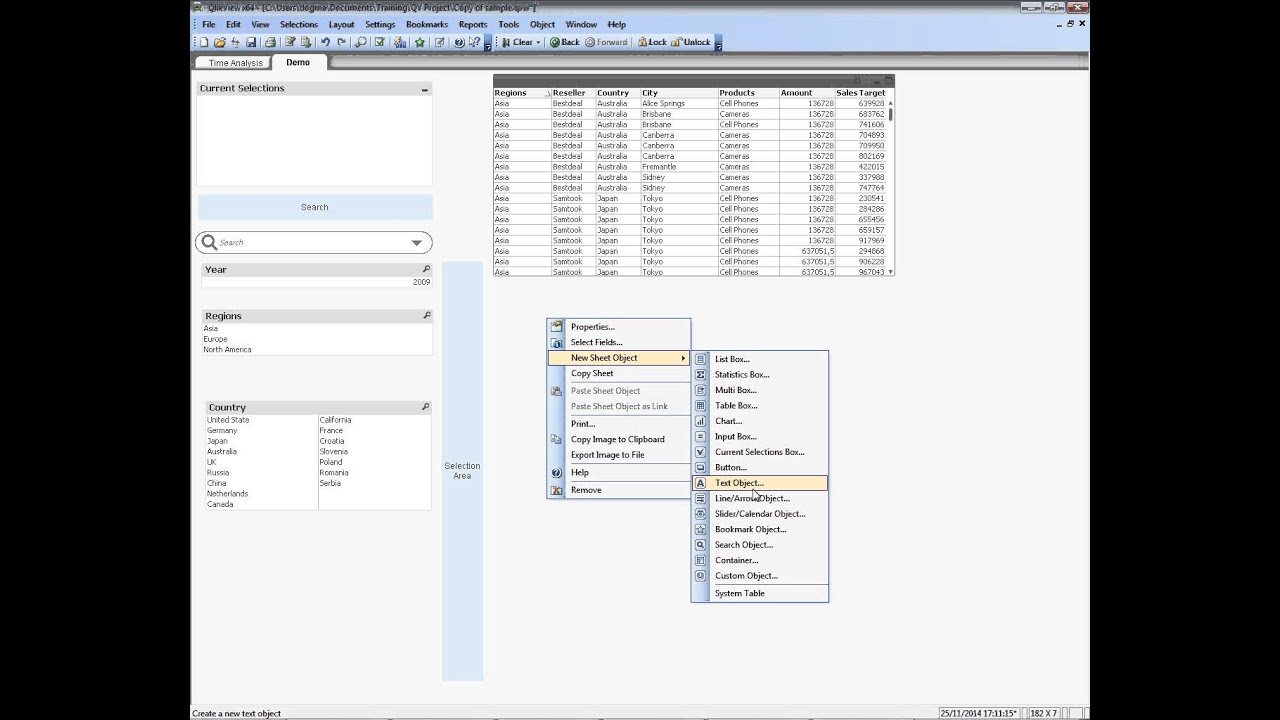Minimize the Current Selections box

point(424,89)
